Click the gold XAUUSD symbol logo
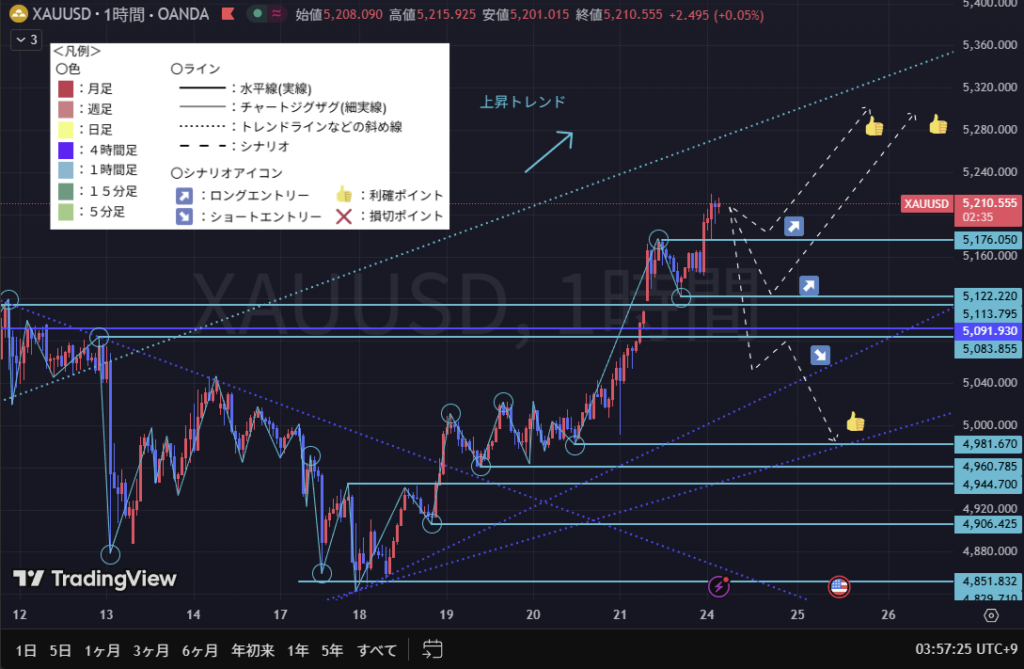This screenshot has width=1024, height=669. (x=18, y=16)
